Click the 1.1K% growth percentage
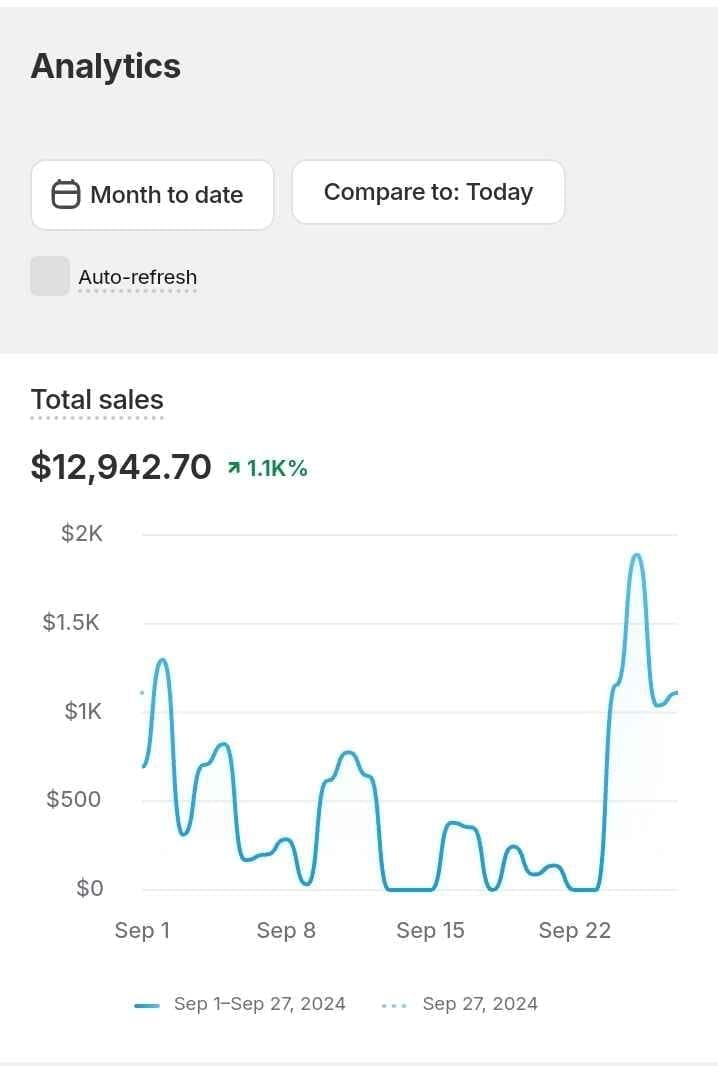 click(x=277, y=467)
